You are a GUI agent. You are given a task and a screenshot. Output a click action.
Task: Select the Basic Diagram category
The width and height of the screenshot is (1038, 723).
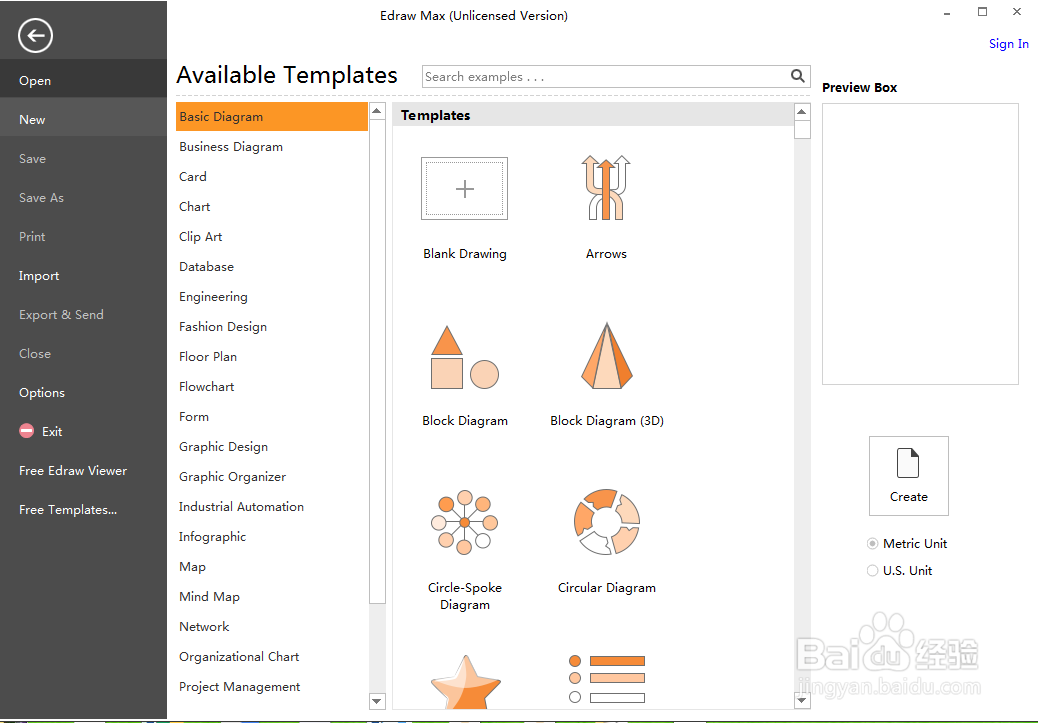[x=272, y=117]
